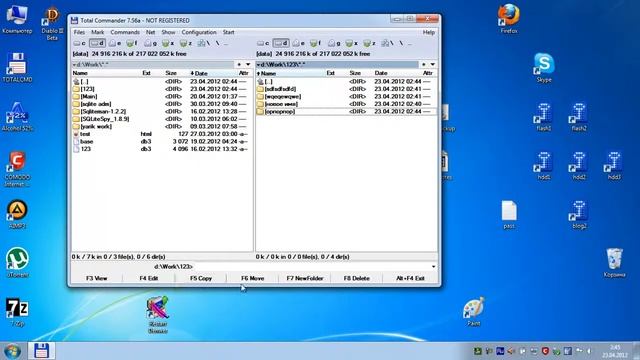
Task: Open the Windows Start menu orb
Action: point(12,351)
